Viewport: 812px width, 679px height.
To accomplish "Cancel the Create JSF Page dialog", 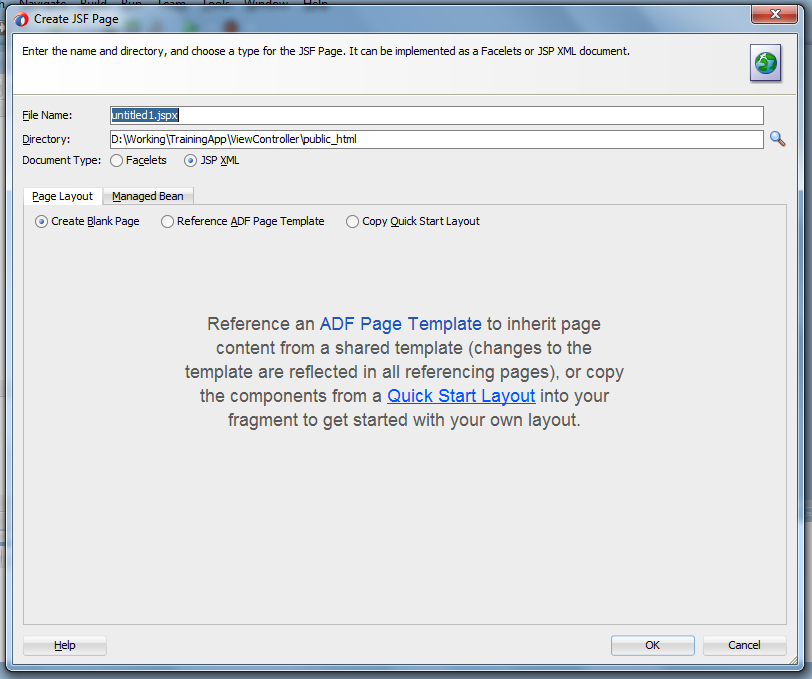I will click(x=744, y=645).
